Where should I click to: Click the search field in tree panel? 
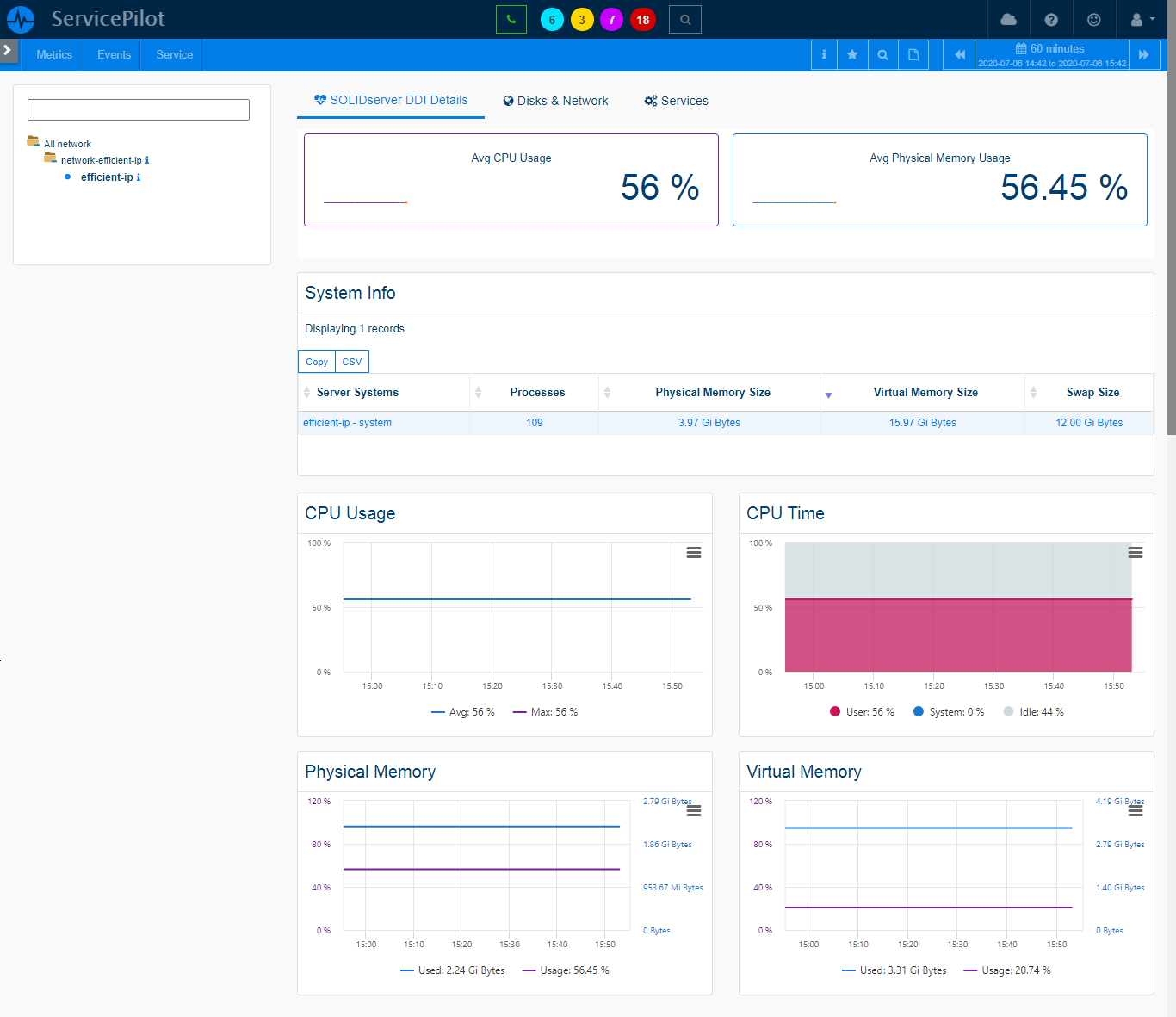click(x=139, y=109)
